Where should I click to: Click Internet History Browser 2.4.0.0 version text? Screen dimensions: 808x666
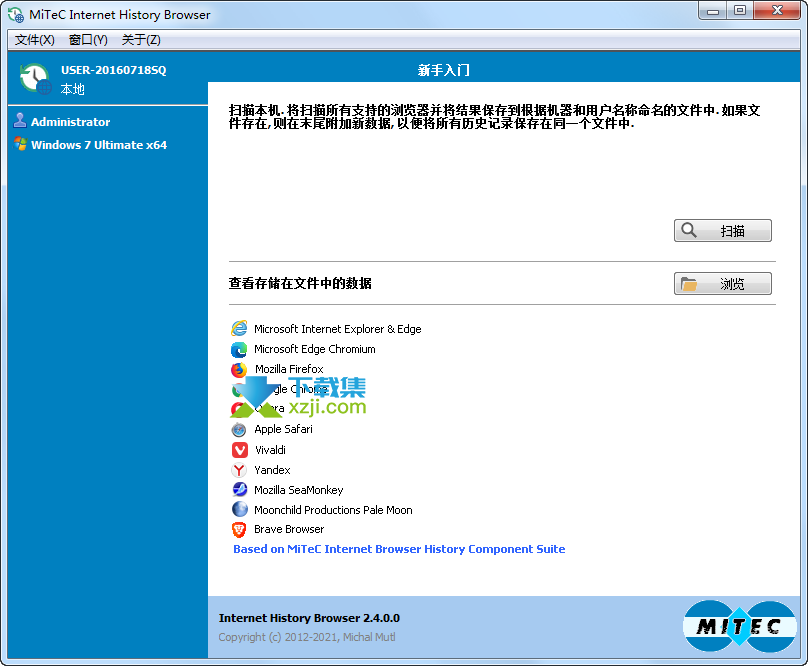point(309,618)
